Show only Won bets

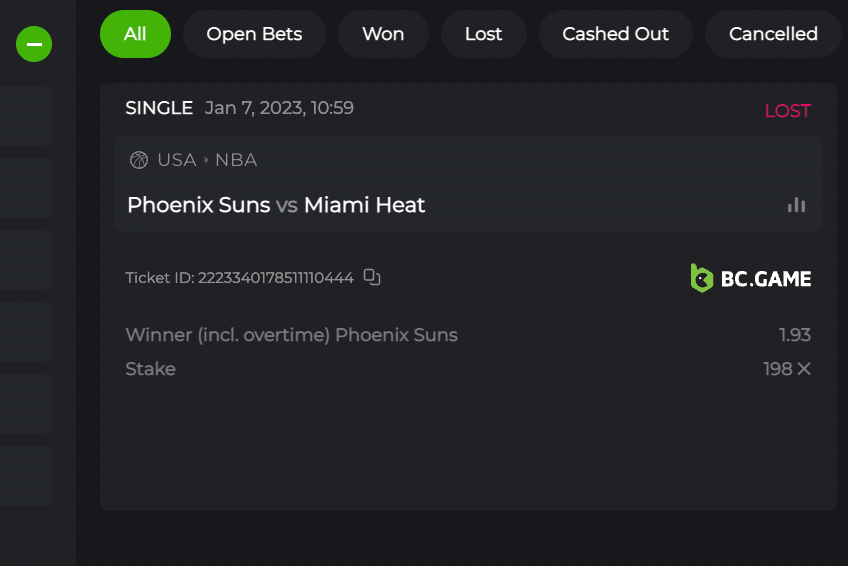click(383, 34)
